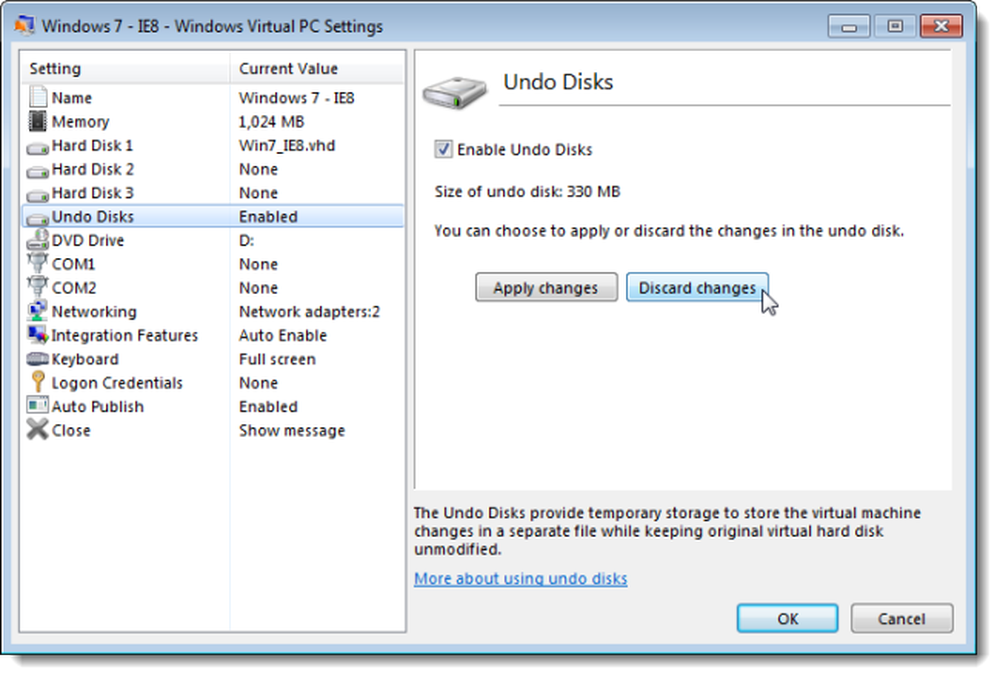The width and height of the screenshot is (1000, 678).
Task: Close the settings window with red X
Action: pyautogui.click(x=941, y=26)
